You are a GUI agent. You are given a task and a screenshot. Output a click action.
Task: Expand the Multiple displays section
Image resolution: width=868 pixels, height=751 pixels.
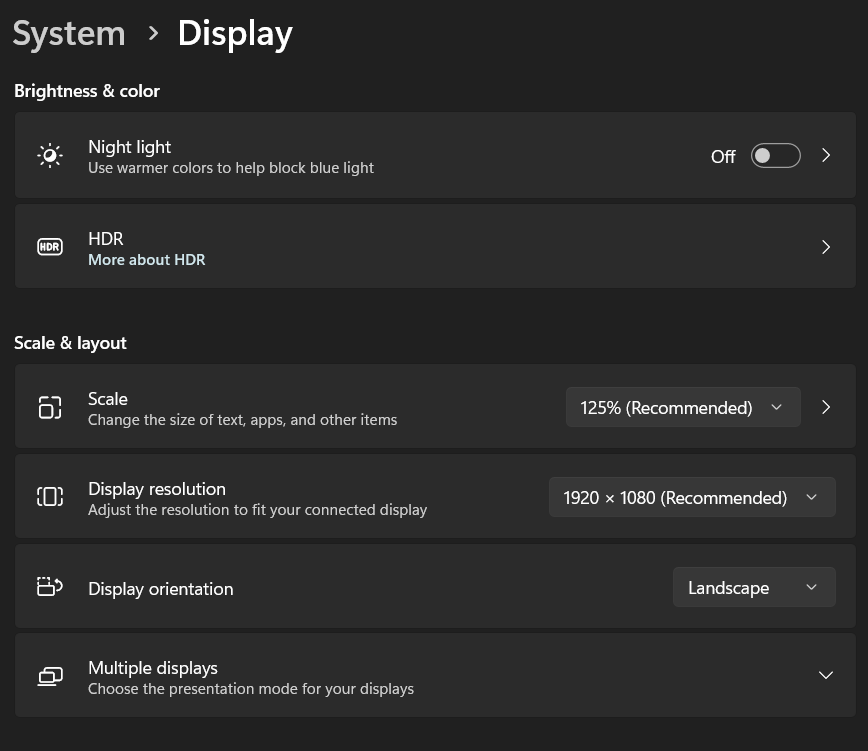click(x=826, y=675)
